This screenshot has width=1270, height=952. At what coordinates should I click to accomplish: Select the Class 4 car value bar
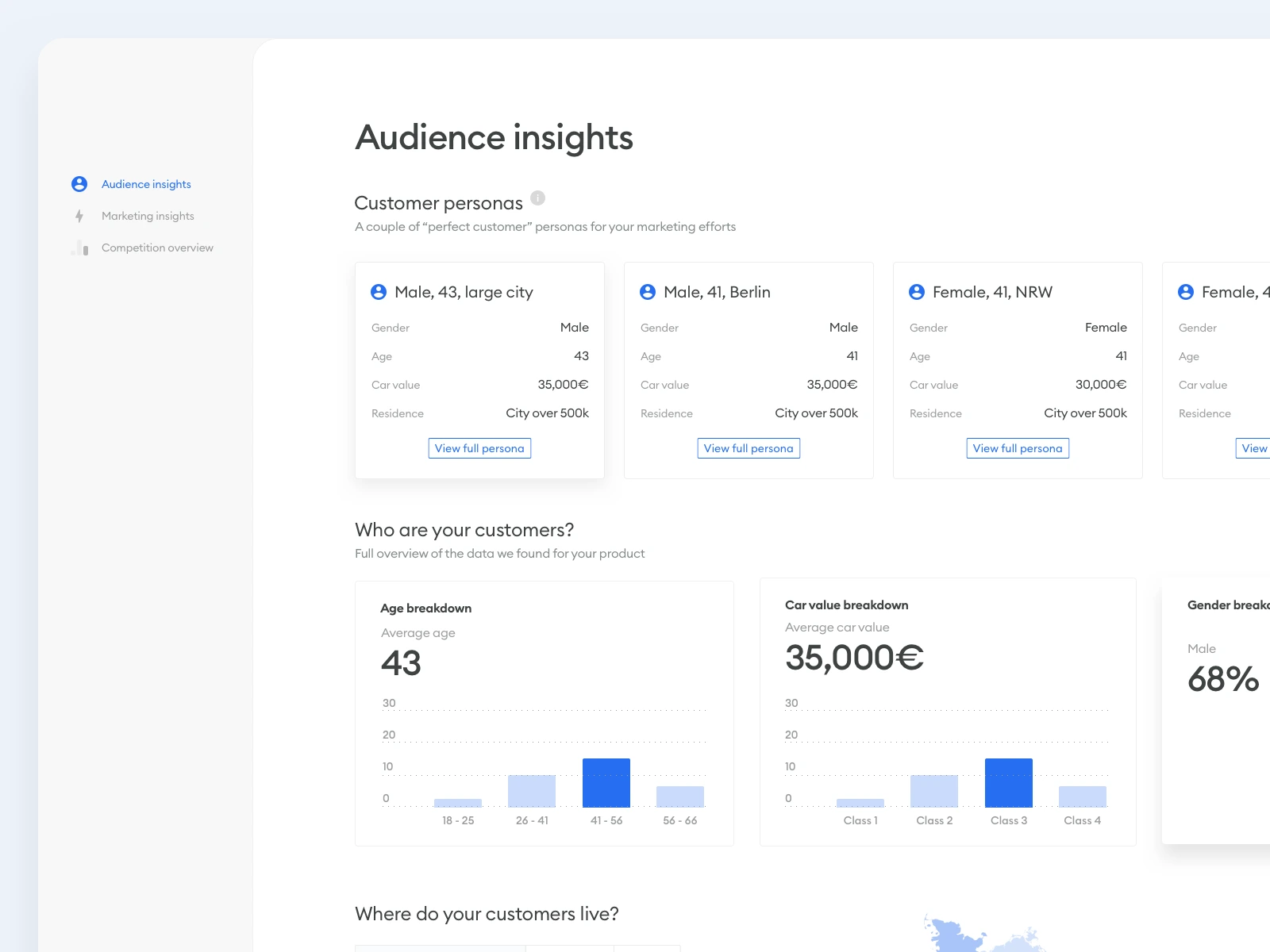(x=1083, y=797)
